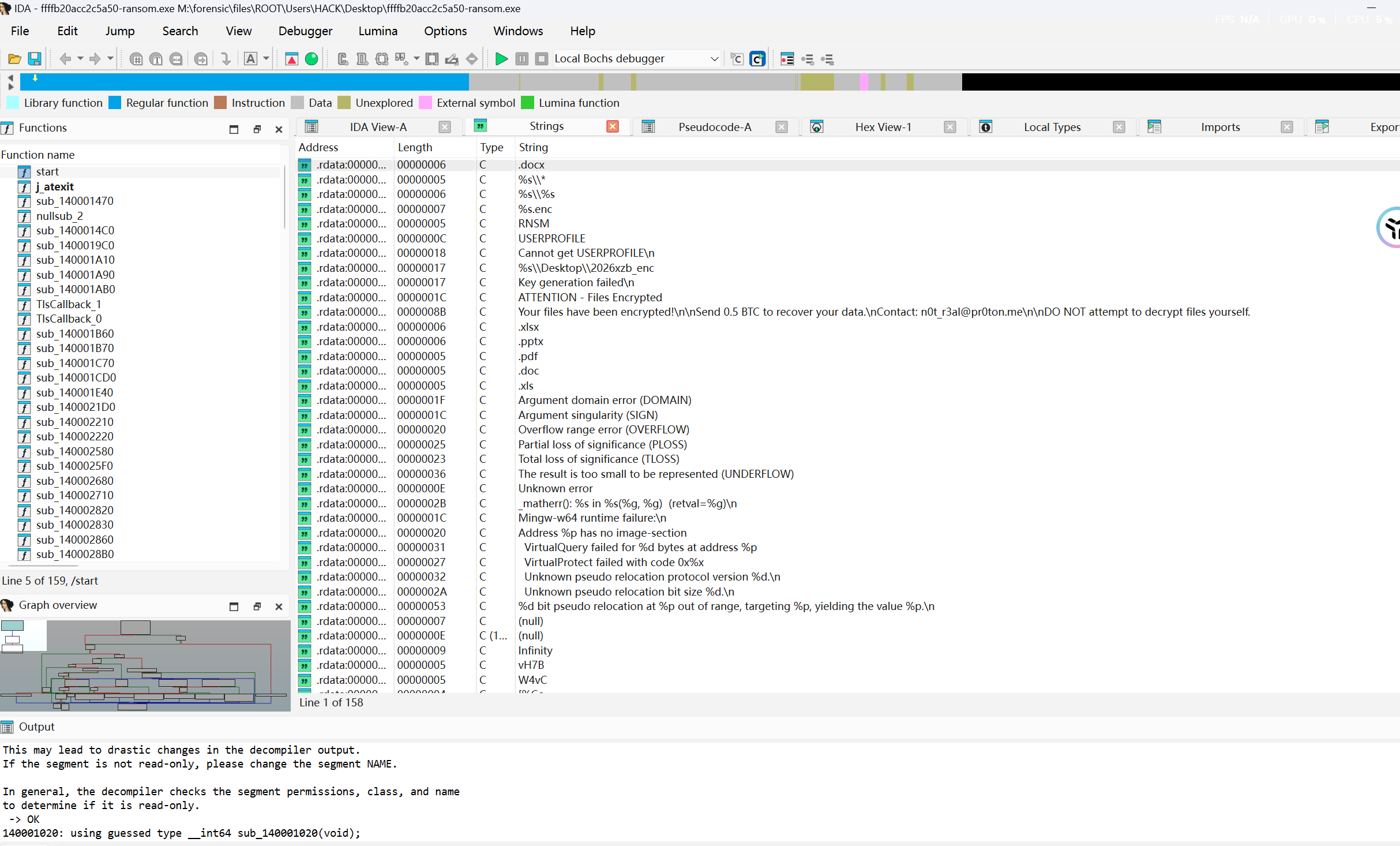Click the letter A text-style icon
1400x846 pixels.
(x=250, y=59)
